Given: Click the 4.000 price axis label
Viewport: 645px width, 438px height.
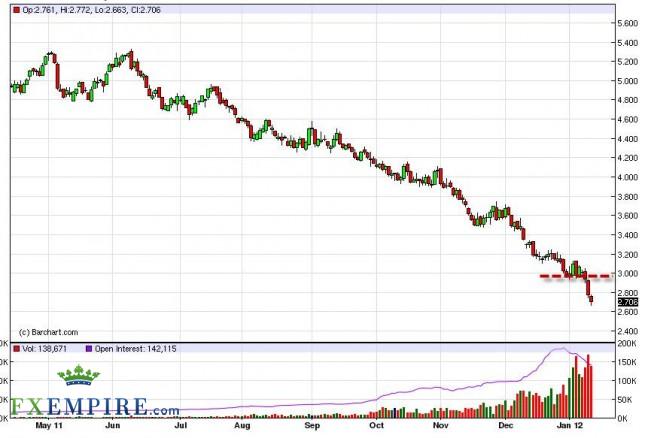Looking at the screenshot, I should pyautogui.click(x=628, y=177).
